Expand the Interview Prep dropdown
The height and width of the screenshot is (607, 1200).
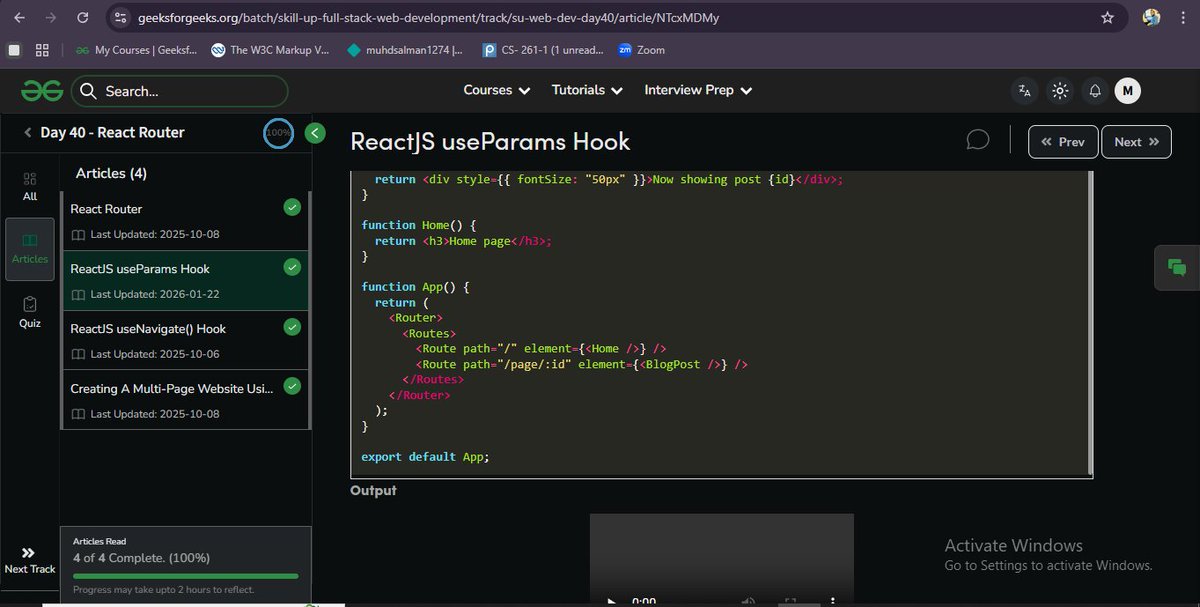click(x=698, y=90)
